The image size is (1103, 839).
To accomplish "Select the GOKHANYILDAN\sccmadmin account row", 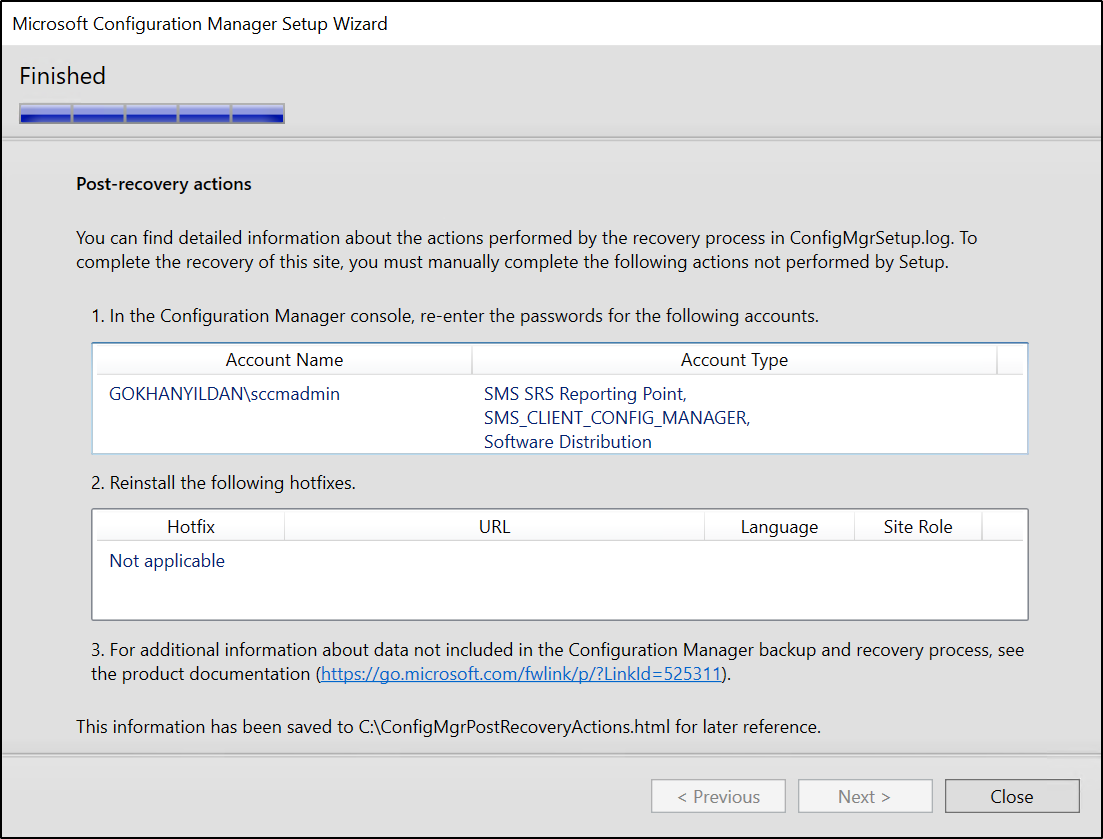I will (559, 417).
